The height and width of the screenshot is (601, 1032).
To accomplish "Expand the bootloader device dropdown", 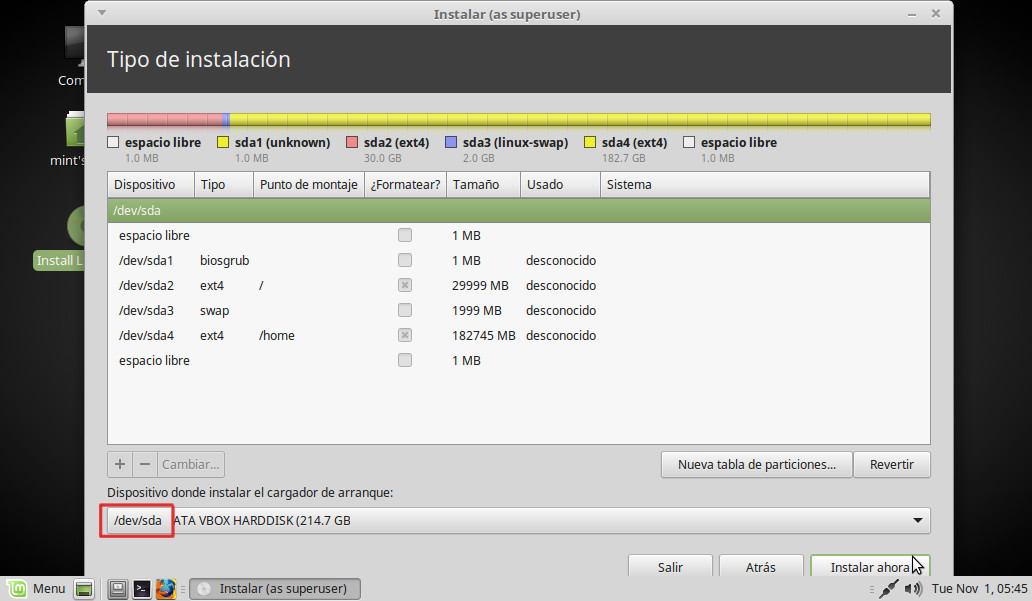I will 917,521.
